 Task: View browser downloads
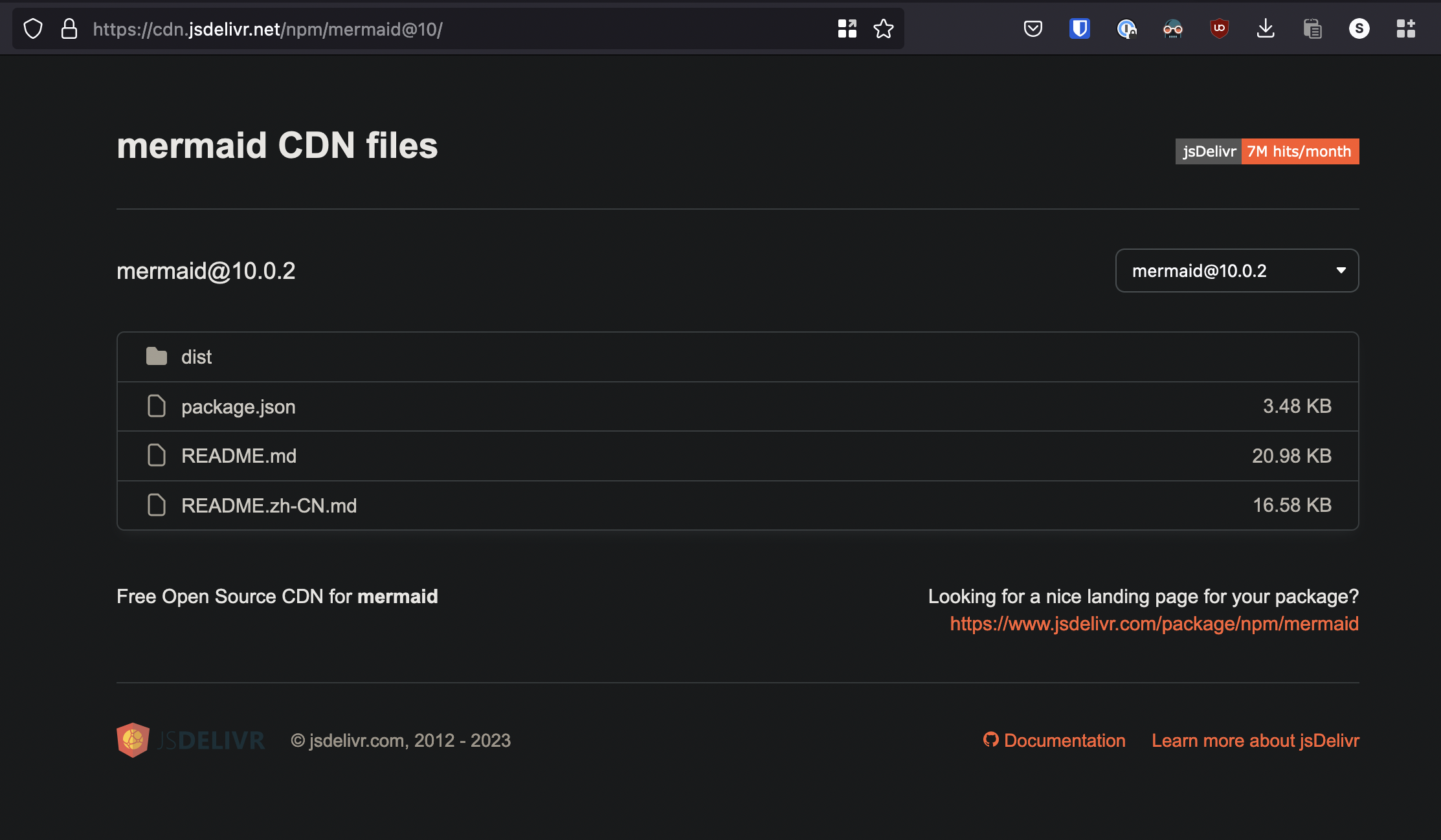[1266, 28]
